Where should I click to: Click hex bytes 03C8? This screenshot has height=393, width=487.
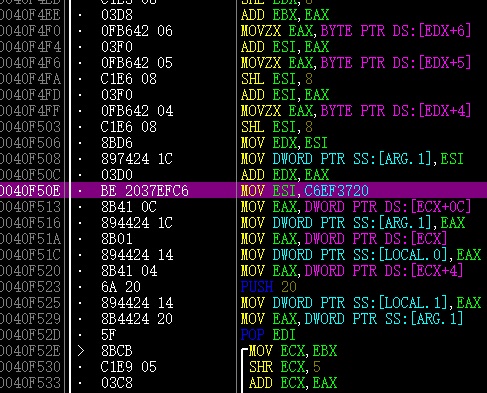[117, 383]
